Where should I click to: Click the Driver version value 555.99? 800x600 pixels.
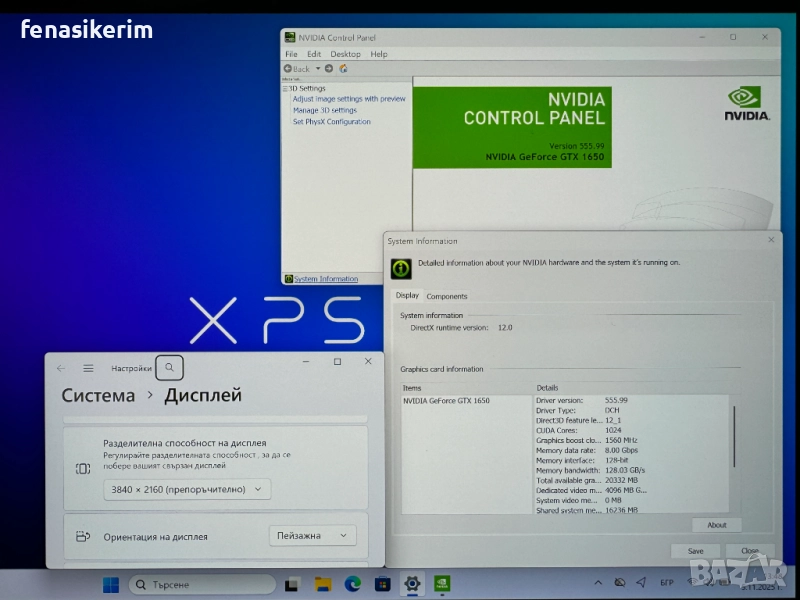[616, 401]
